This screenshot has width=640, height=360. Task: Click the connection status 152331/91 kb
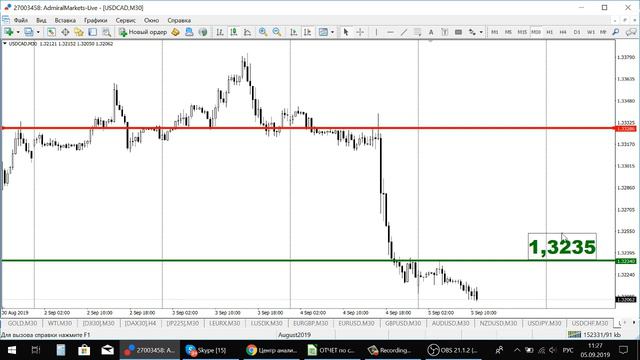pos(594,335)
